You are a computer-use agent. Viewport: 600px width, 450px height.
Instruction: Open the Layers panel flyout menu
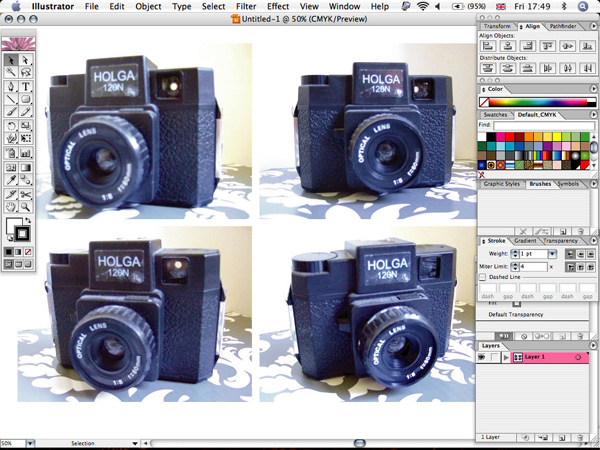tap(594, 346)
